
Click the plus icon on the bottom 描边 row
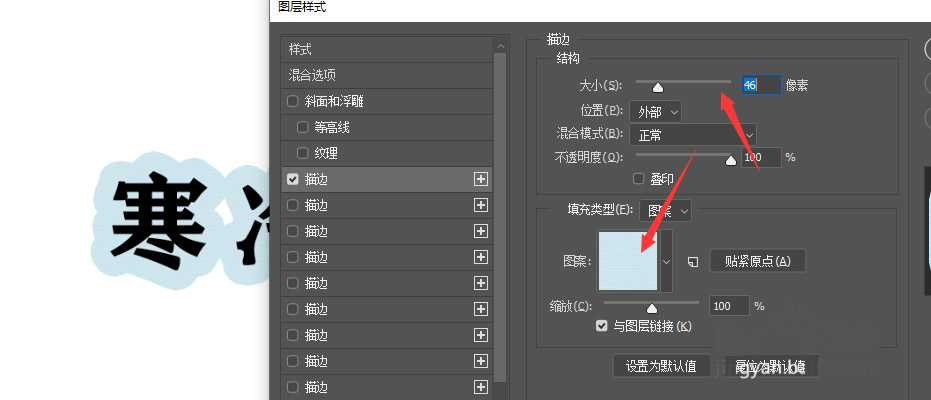coord(481,387)
